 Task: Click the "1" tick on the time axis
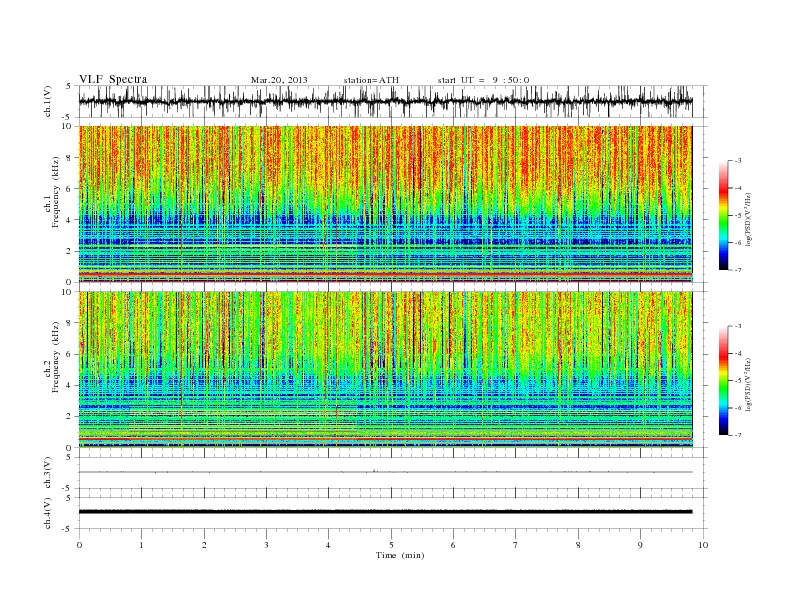[142, 545]
